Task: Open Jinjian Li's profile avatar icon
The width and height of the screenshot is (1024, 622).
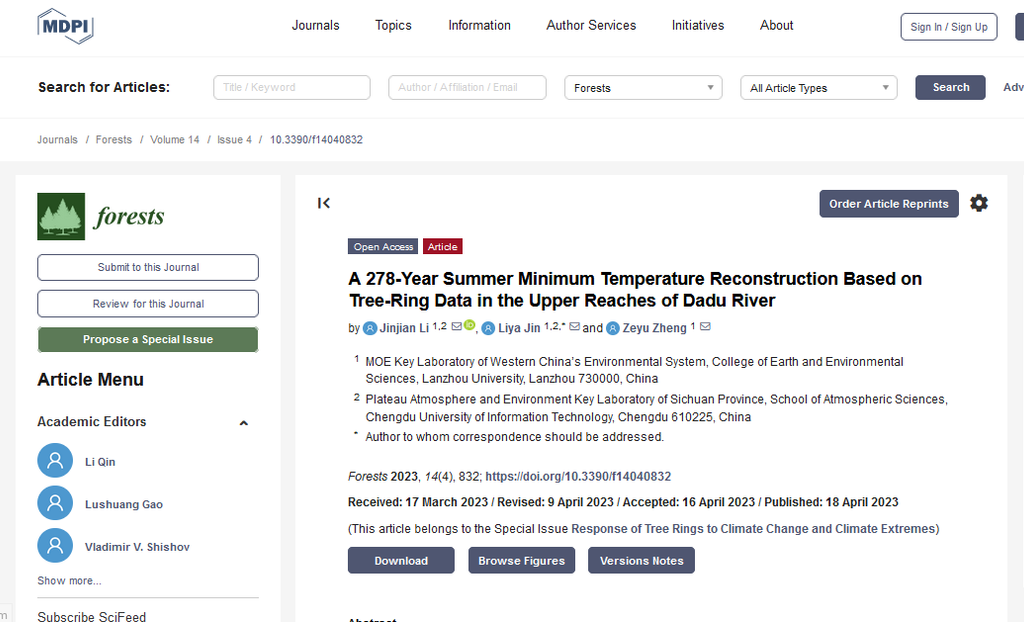Action: tap(370, 328)
